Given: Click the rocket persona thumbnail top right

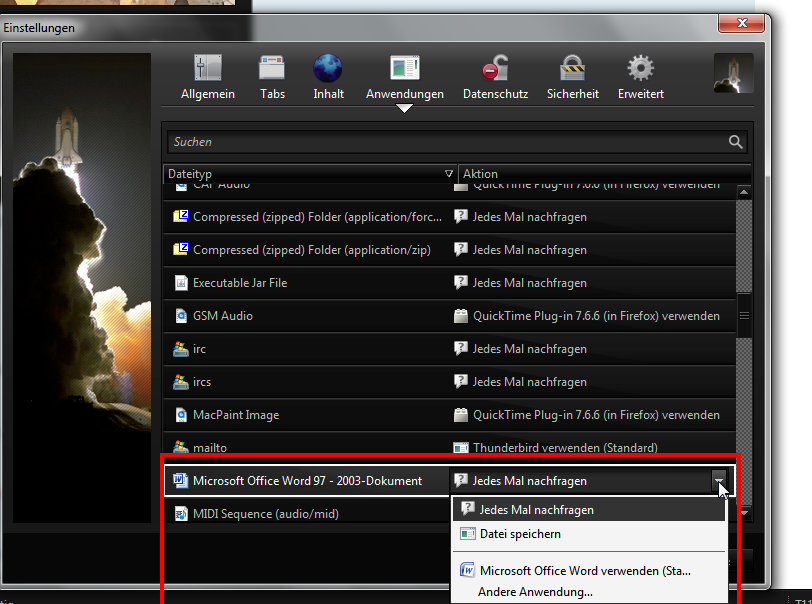Looking at the screenshot, I should [x=733, y=73].
